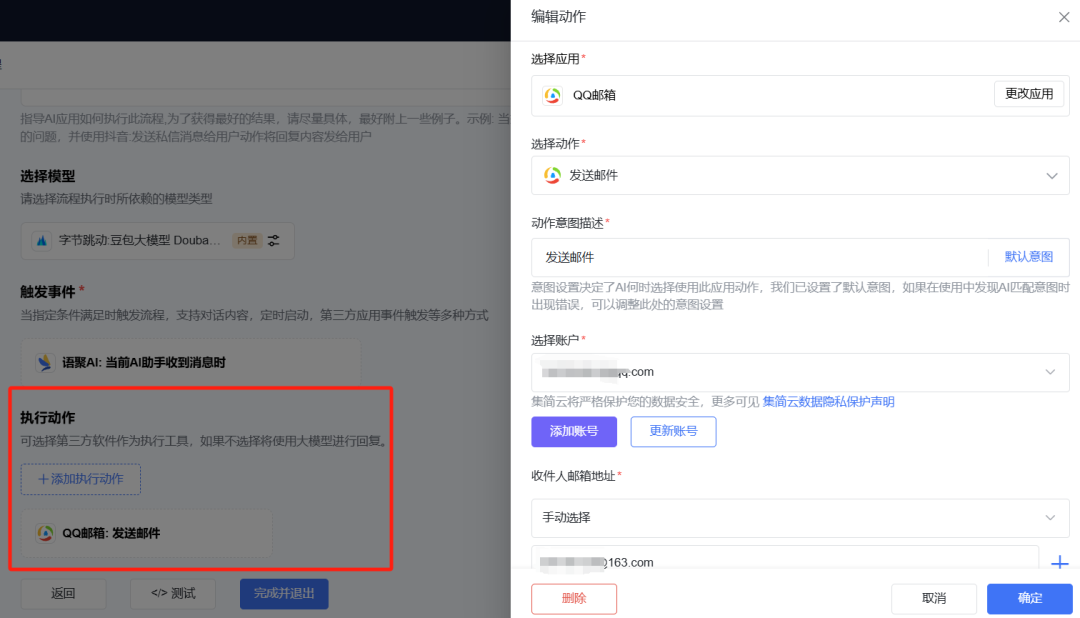Image resolution: width=1080 pixels, height=618 pixels.
Task: Open the 手动选择 recipient dropdown
Action: tap(800, 517)
